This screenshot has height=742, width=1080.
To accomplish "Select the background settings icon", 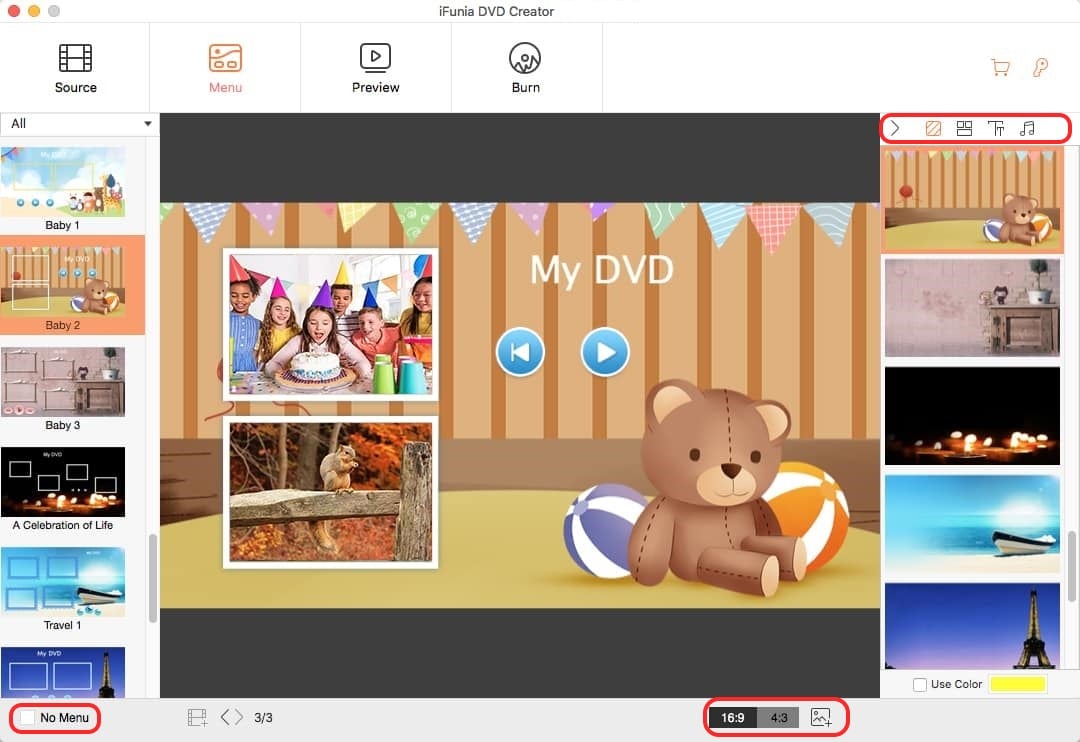I will (932, 129).
